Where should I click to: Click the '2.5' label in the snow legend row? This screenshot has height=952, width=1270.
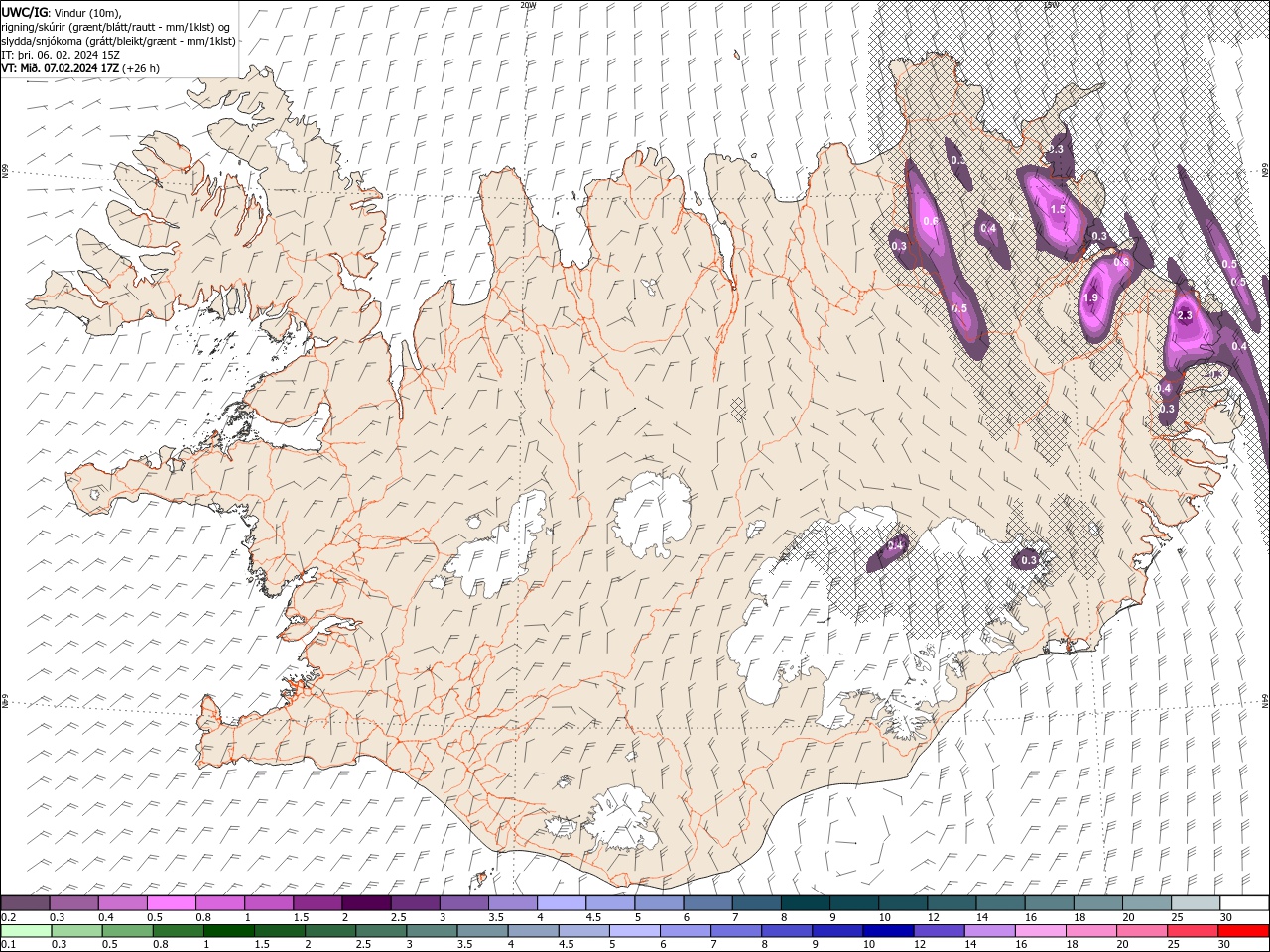[x=399, y=917]
